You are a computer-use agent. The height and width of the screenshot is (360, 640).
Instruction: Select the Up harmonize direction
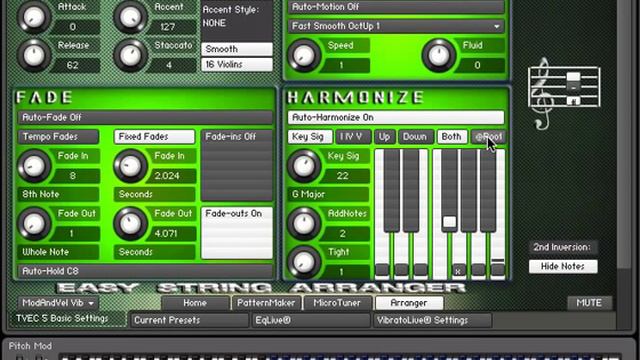pos(384,137)
